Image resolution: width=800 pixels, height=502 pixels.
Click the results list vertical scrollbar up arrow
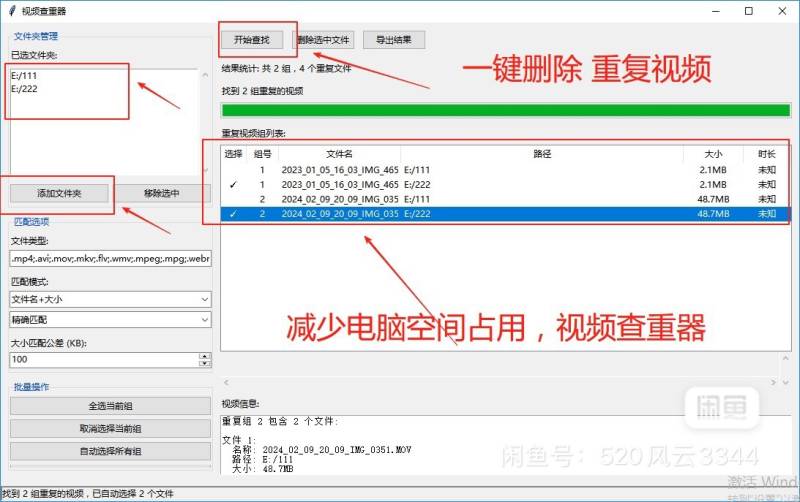pos(786,359)
